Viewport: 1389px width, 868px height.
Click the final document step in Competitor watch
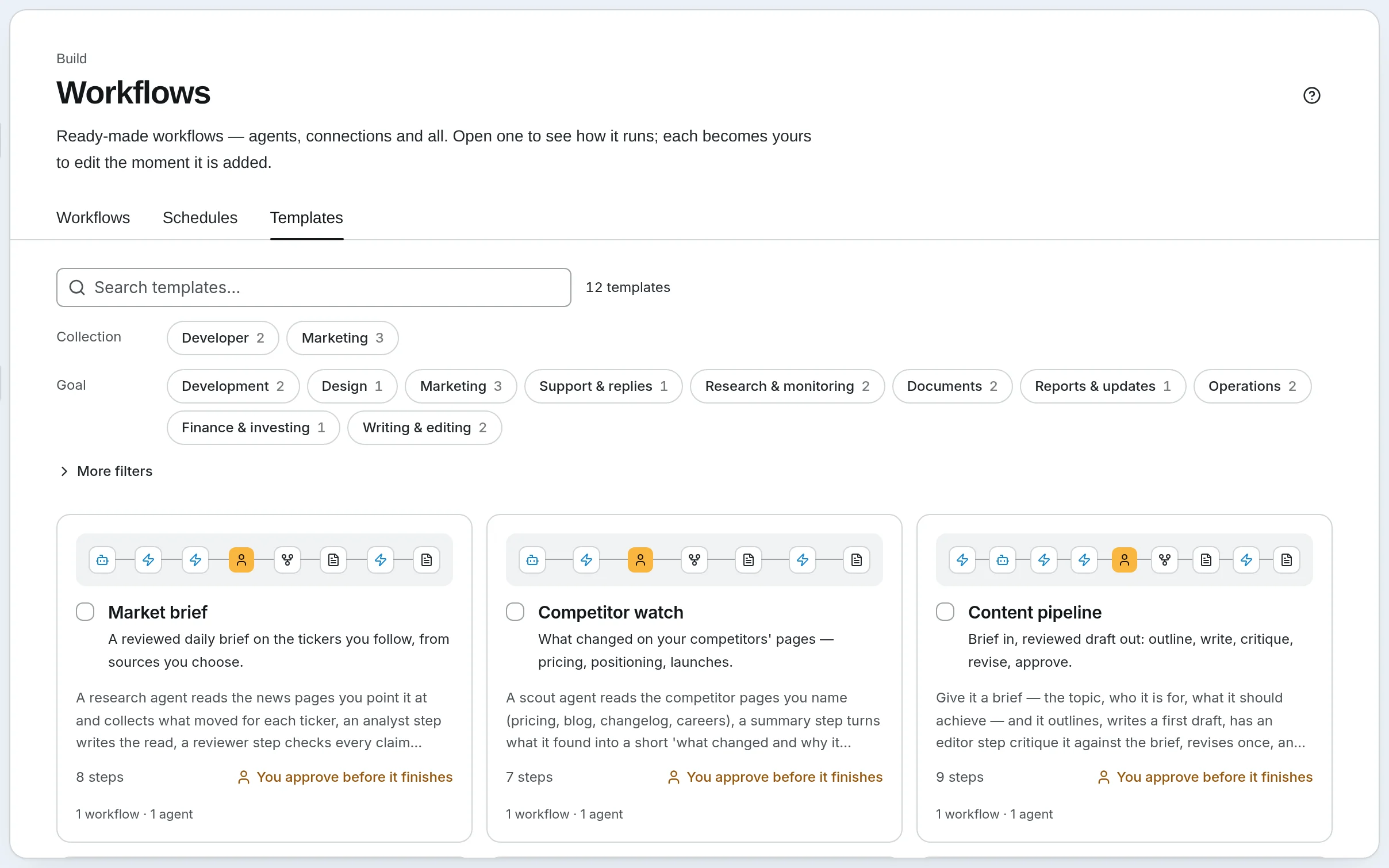[x=857, y=560]
